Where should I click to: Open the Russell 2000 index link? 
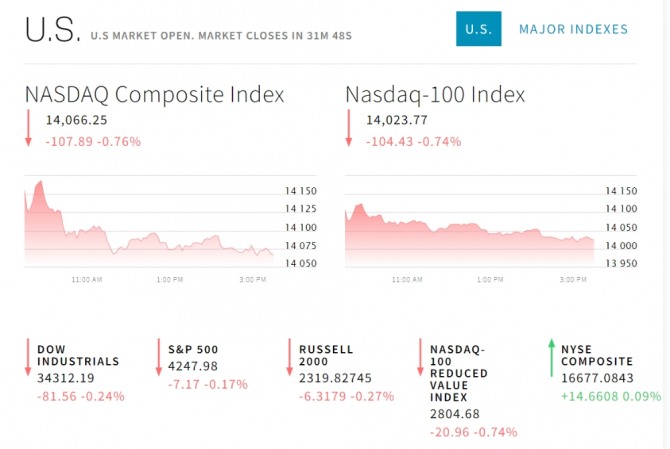(326, 355)
